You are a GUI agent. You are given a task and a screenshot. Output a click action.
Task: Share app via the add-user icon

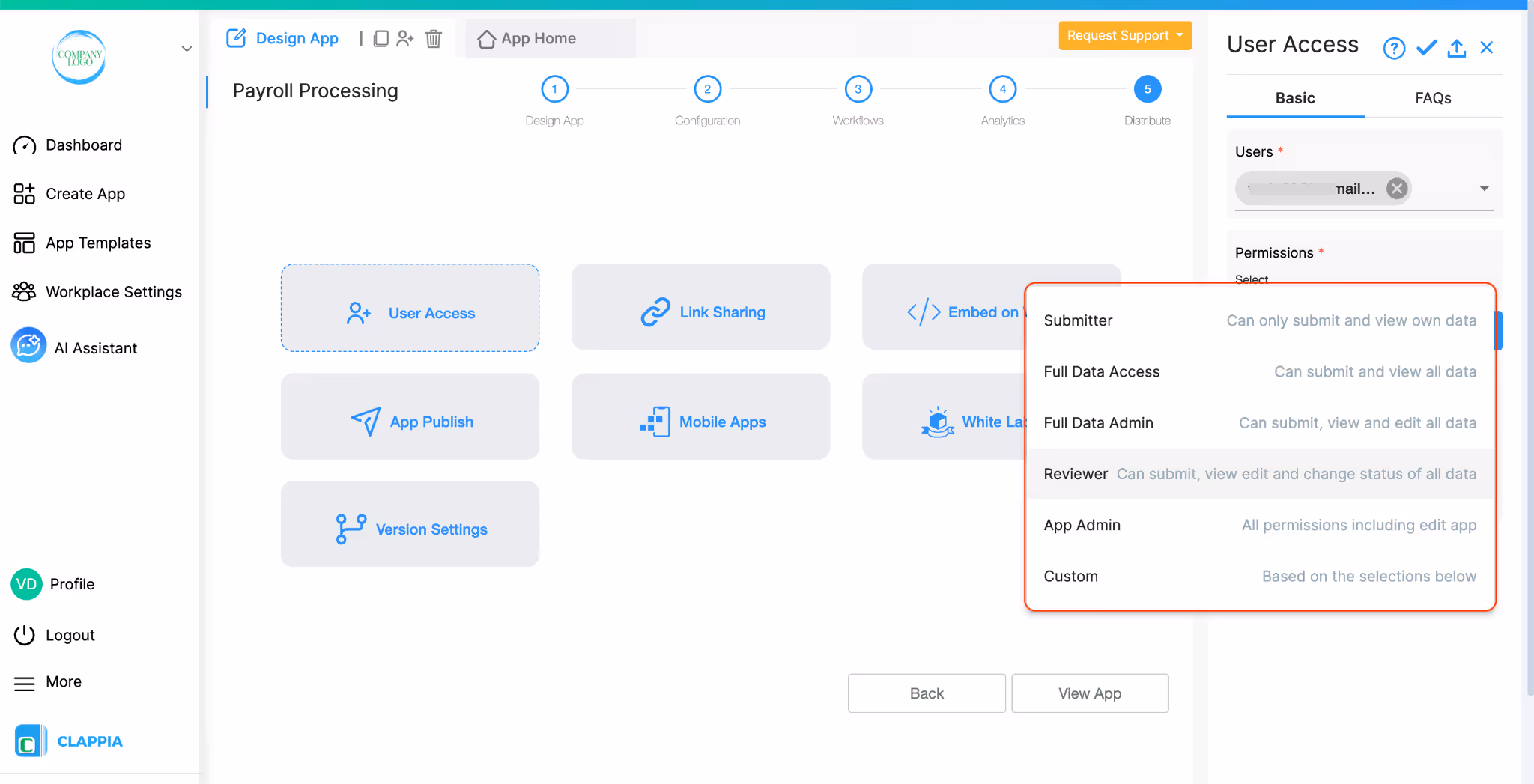coord(406,38)
